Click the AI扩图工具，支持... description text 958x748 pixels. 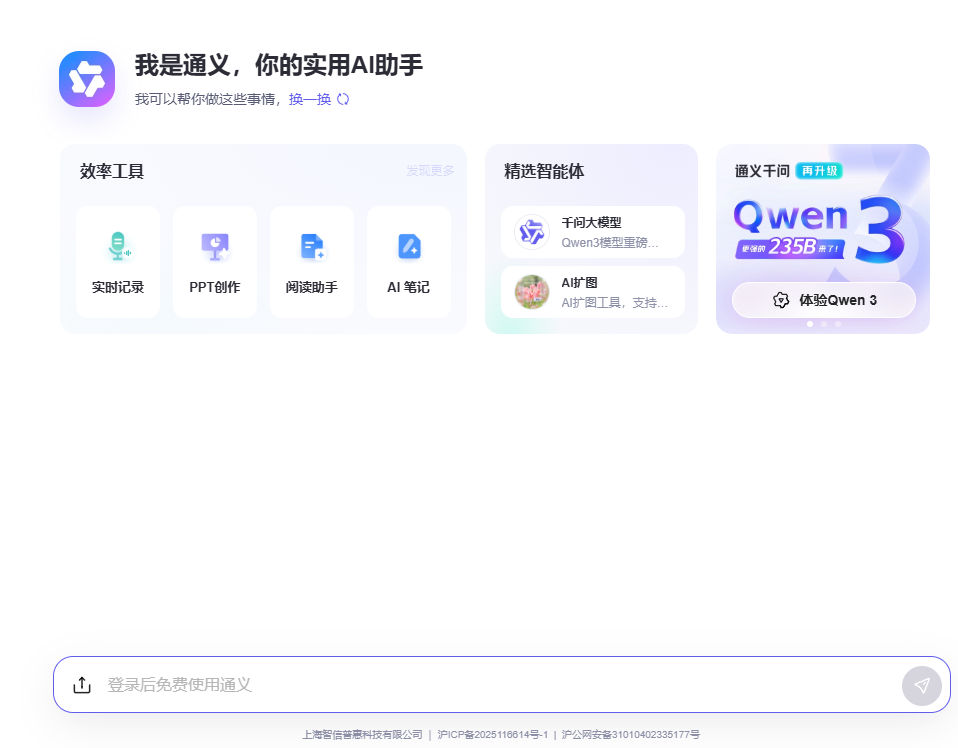coord(615,302)
